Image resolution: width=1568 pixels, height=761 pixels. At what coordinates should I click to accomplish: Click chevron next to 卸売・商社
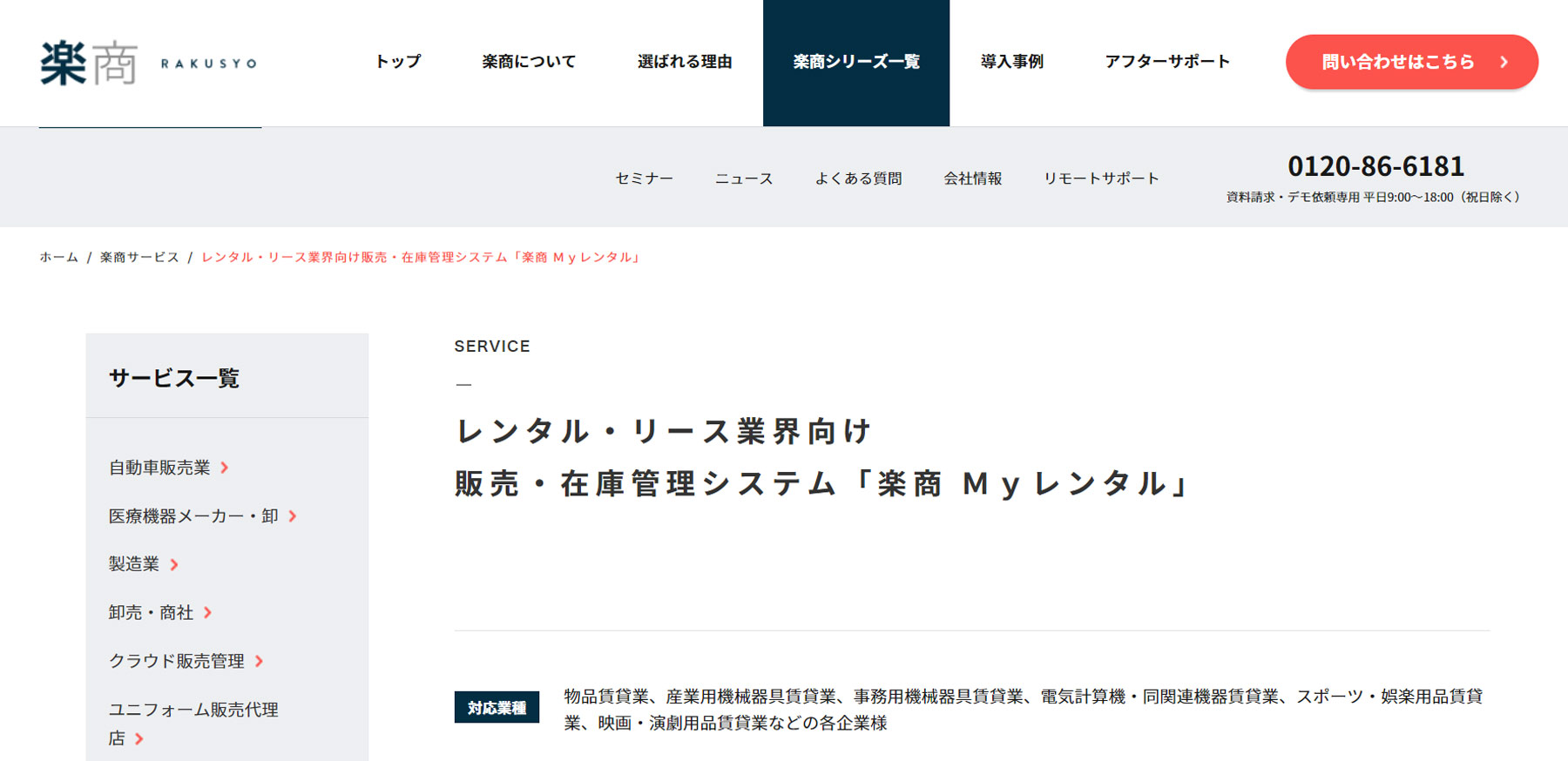207,613
